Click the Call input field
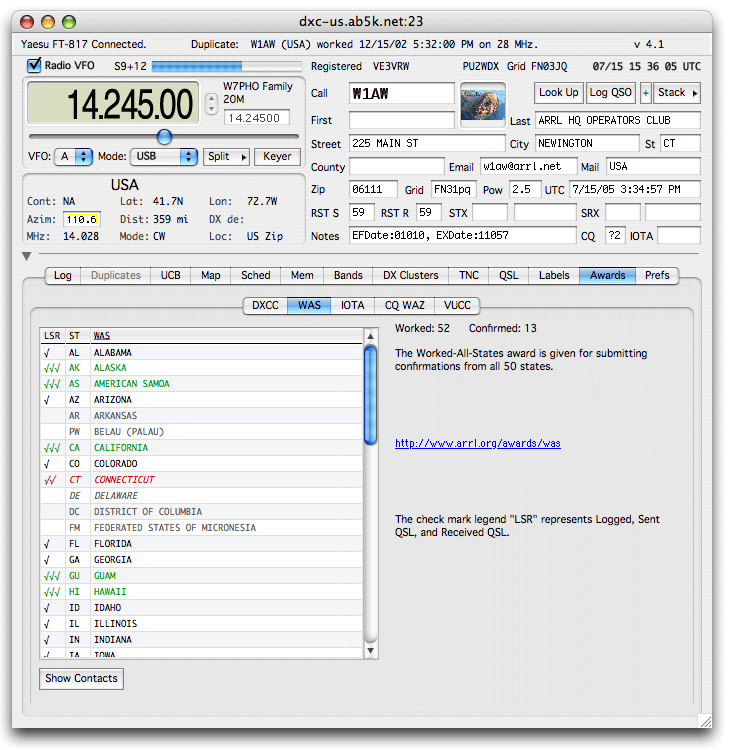732x750 pixels. click(401, 93)
